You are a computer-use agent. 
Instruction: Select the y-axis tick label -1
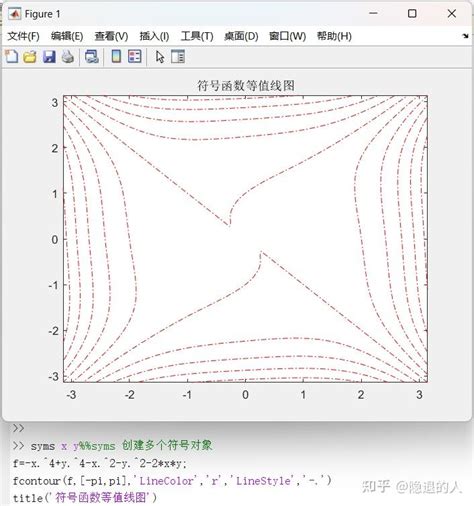pos(53,285)
